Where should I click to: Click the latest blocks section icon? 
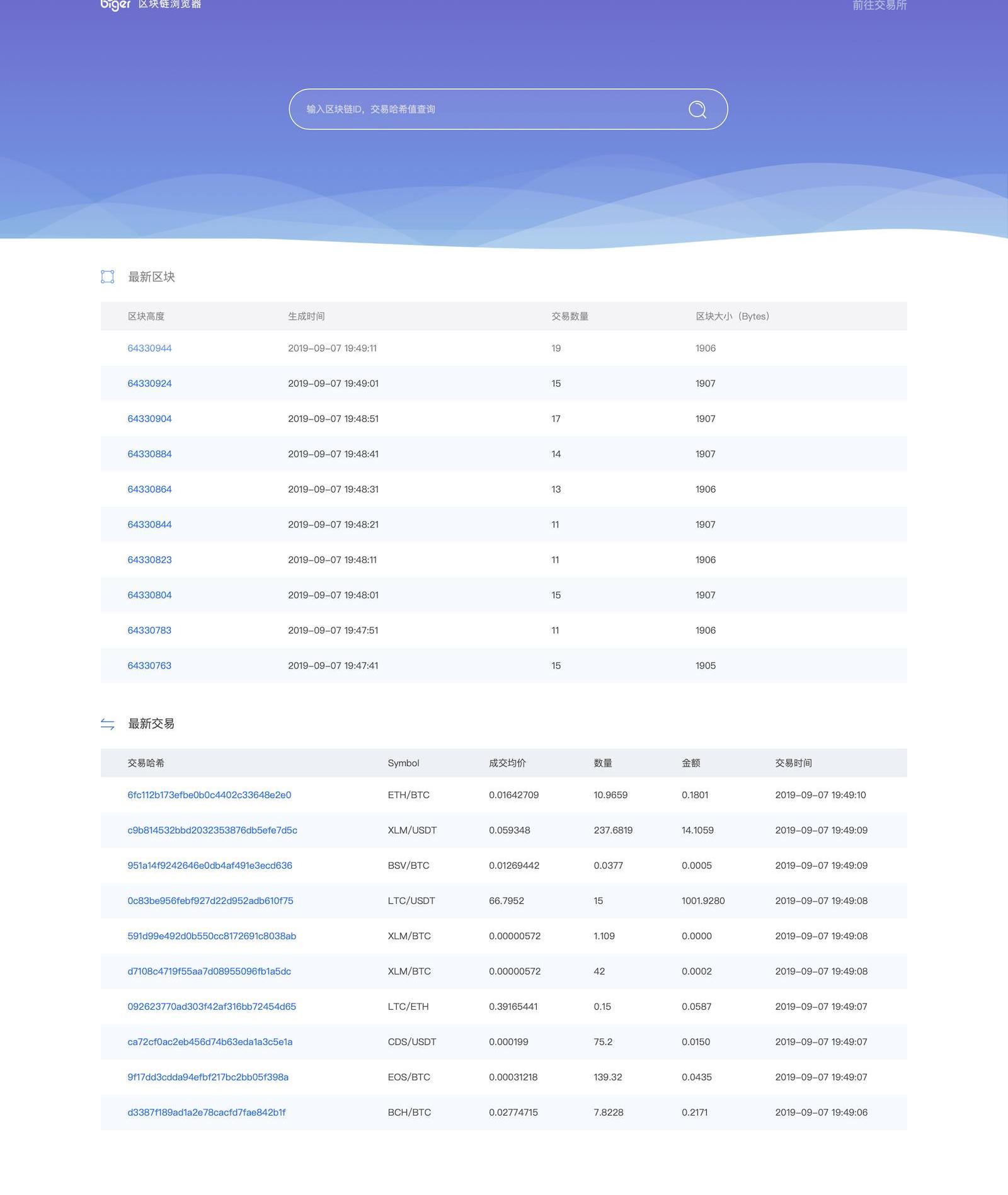tap(108, 277)
